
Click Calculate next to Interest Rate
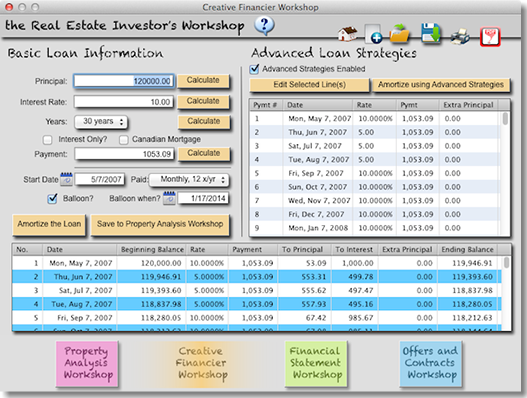tap(203, 101)
